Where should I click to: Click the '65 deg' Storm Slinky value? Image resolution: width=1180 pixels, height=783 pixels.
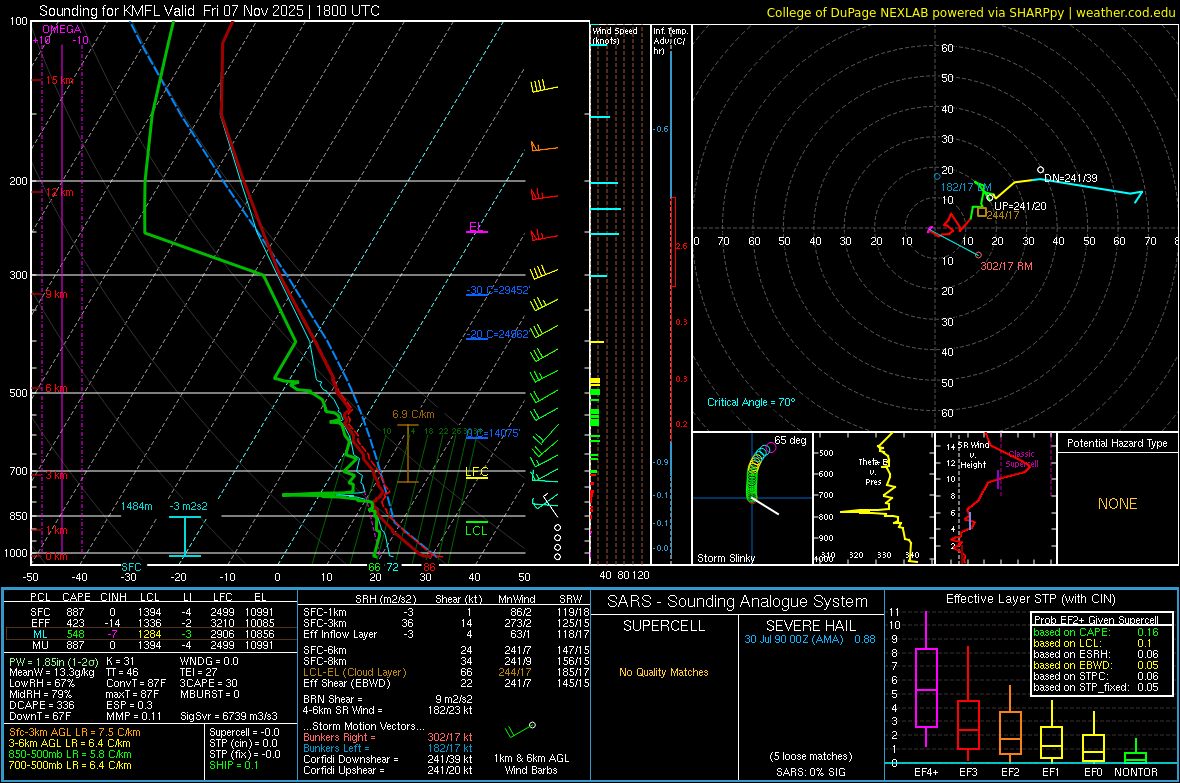(790, 440)
